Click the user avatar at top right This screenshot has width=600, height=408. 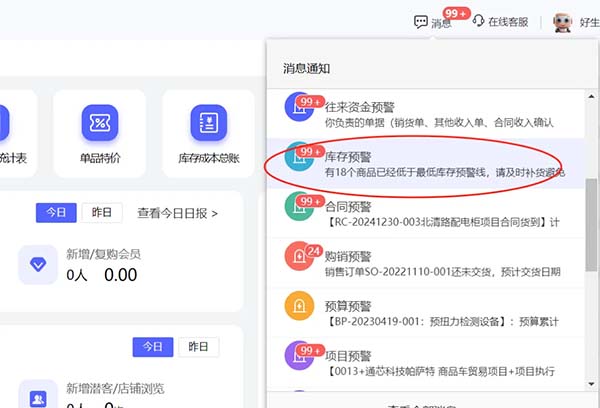pyautogui.click(x=563, y=23)
